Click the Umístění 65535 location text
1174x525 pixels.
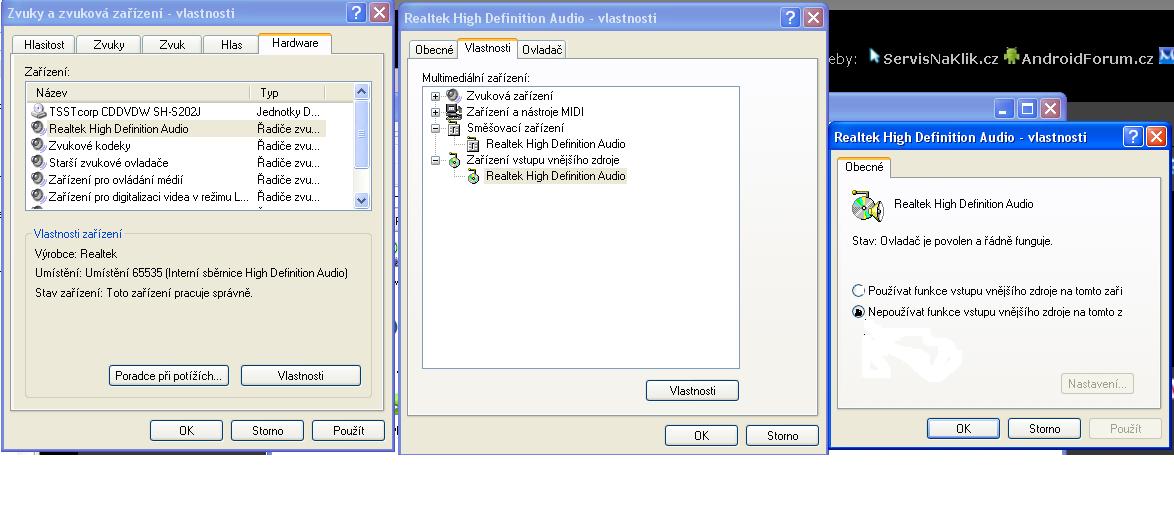pos(191,273)
